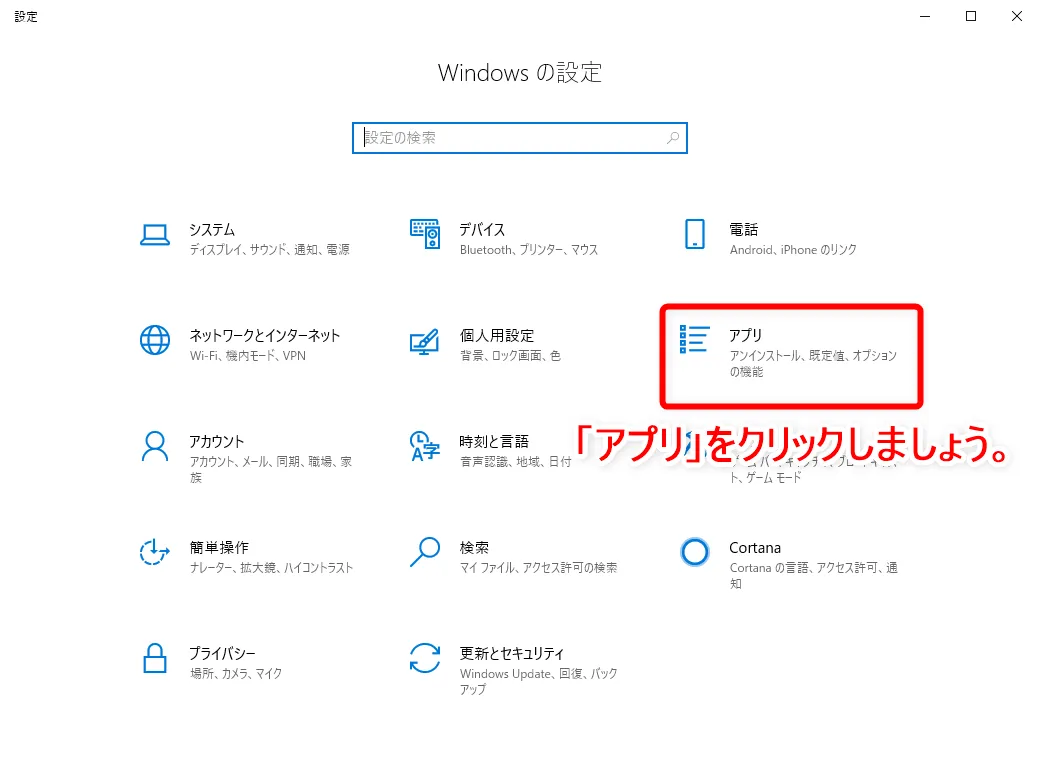Click the description マイ ファイル、アクセス許可の検索
This screenshot has height=764, width=1040.
point(539,568)
